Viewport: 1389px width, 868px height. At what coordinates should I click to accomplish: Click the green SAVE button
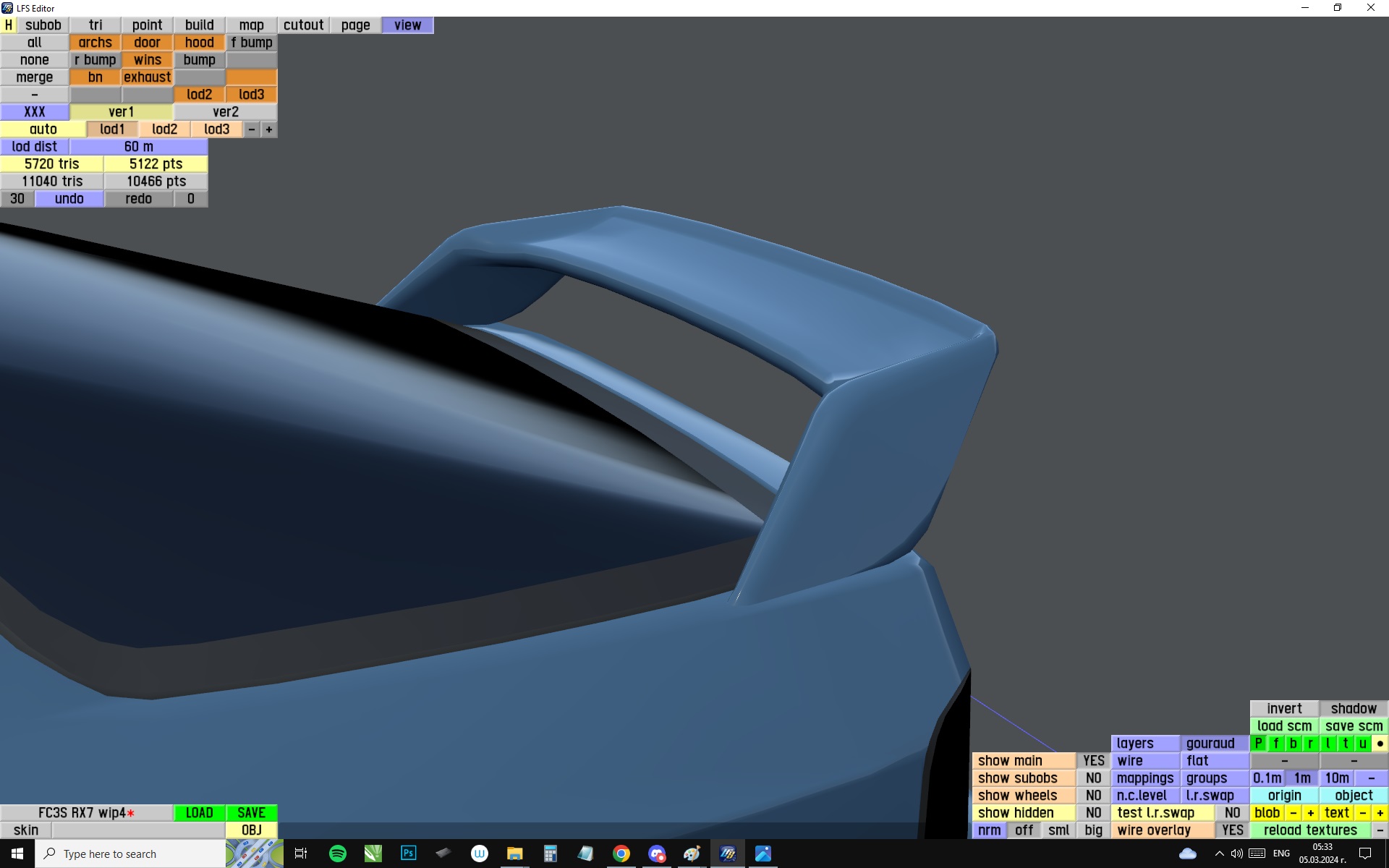pyautogui.click(x=251, y=813)
